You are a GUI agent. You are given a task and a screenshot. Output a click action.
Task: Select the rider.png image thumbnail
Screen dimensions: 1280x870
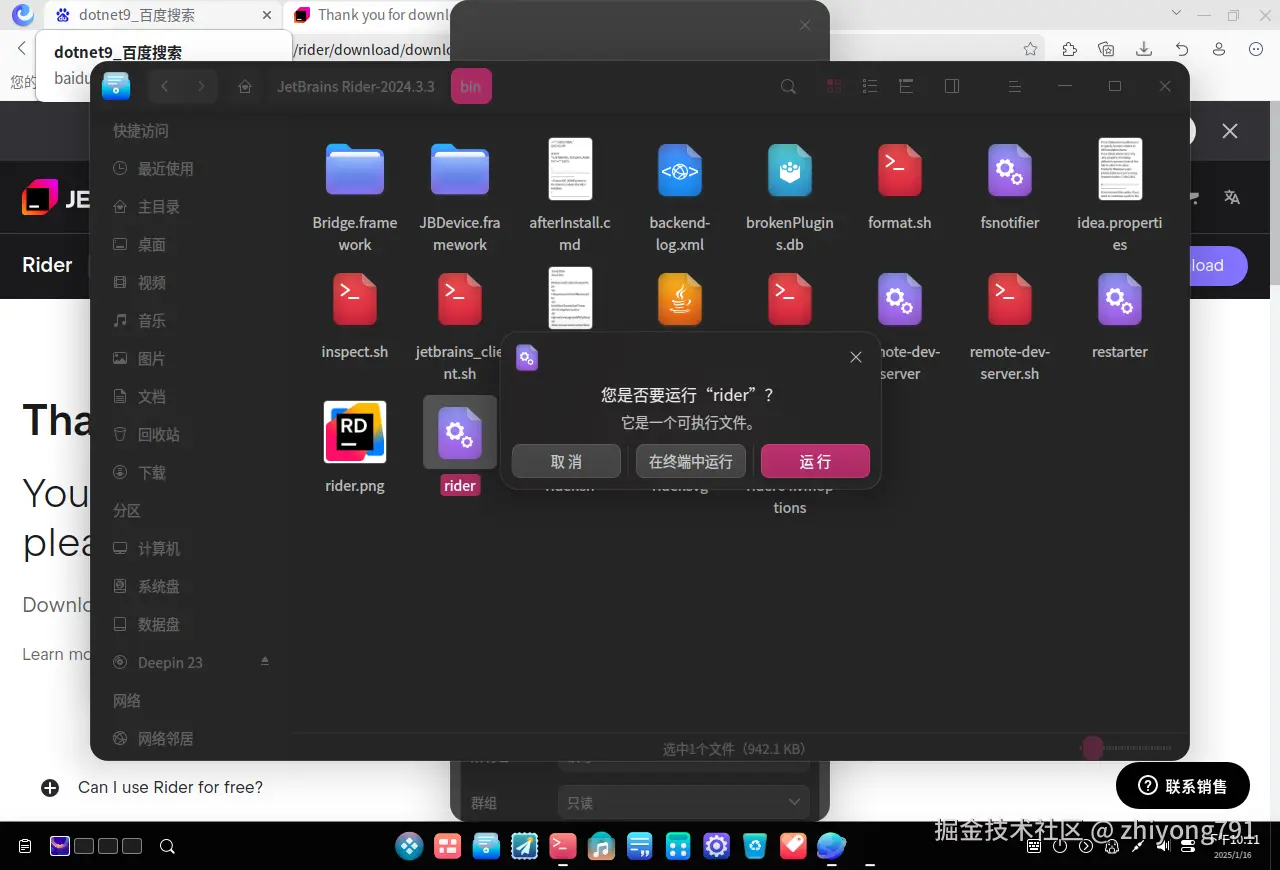pyautogui.click(x=355, y=432)
